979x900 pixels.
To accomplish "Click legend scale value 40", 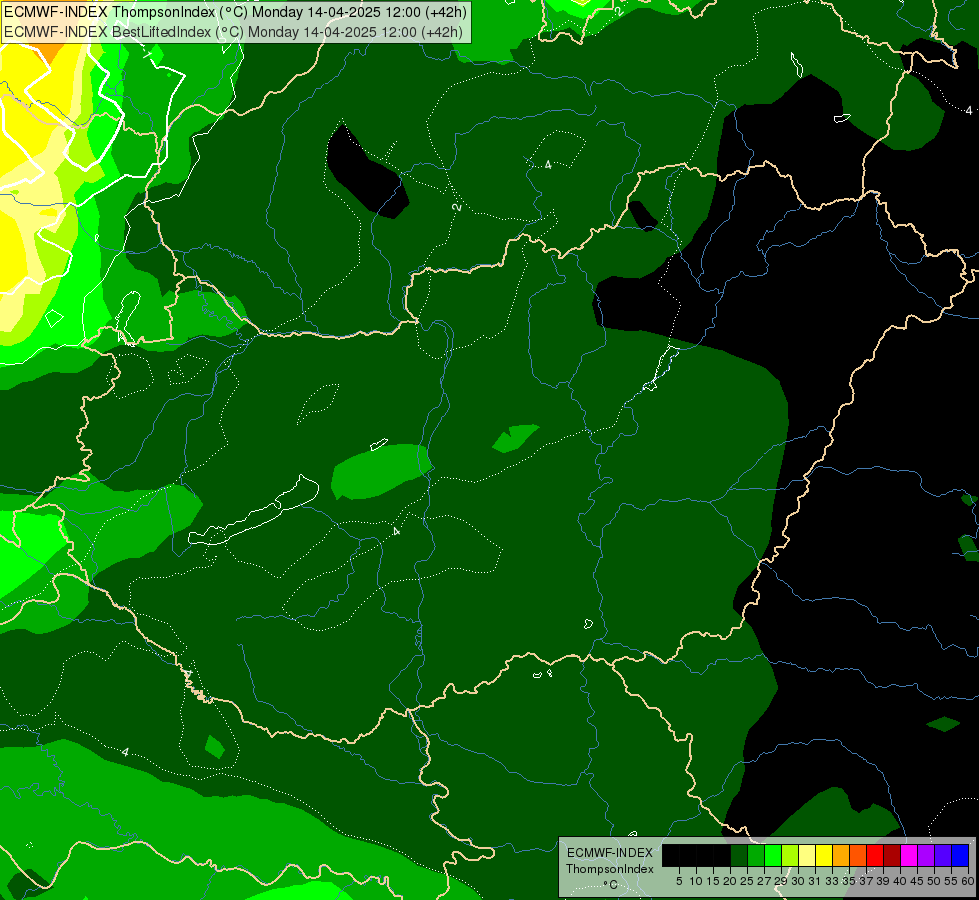I will coord(901,881).
